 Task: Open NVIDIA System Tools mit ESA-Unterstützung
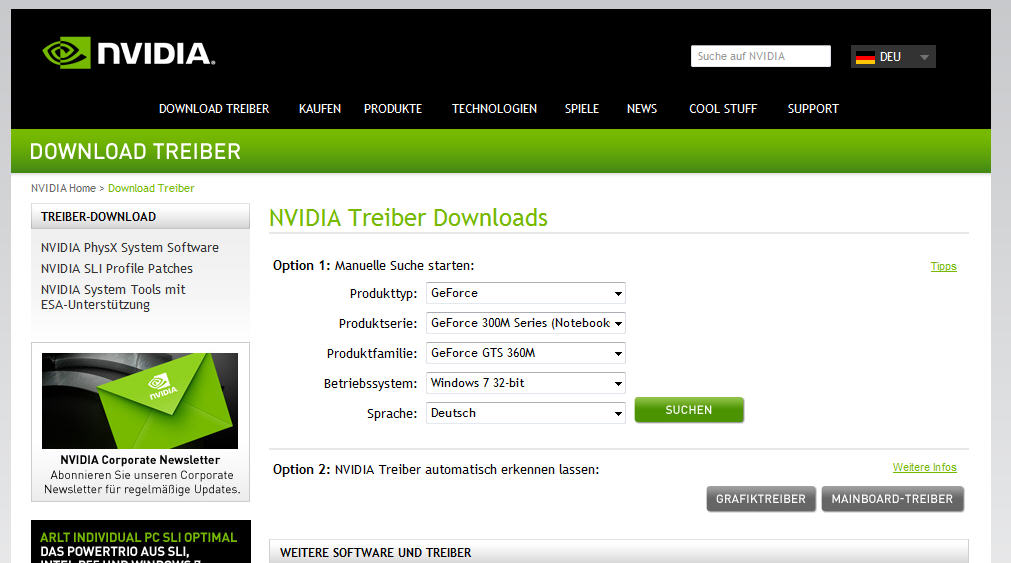113,297
